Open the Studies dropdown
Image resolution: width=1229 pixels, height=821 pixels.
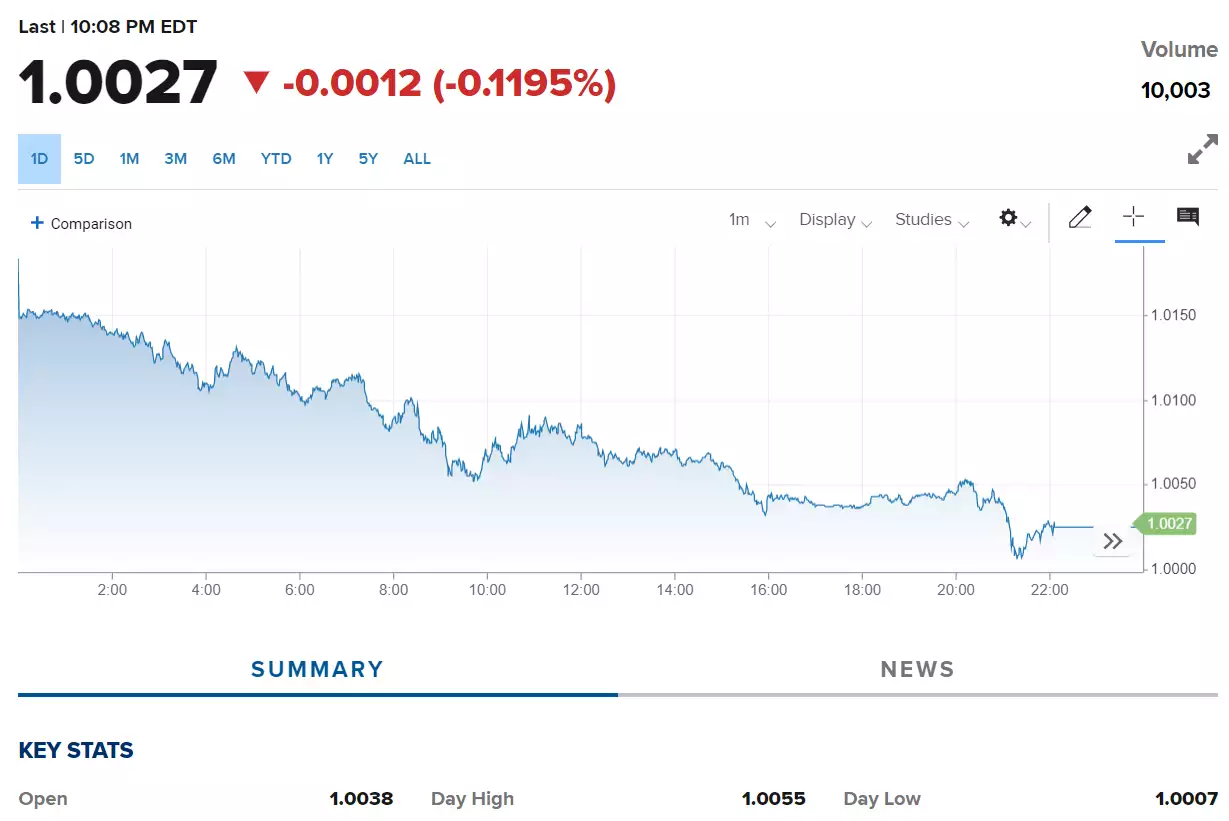tap(932, 220)
